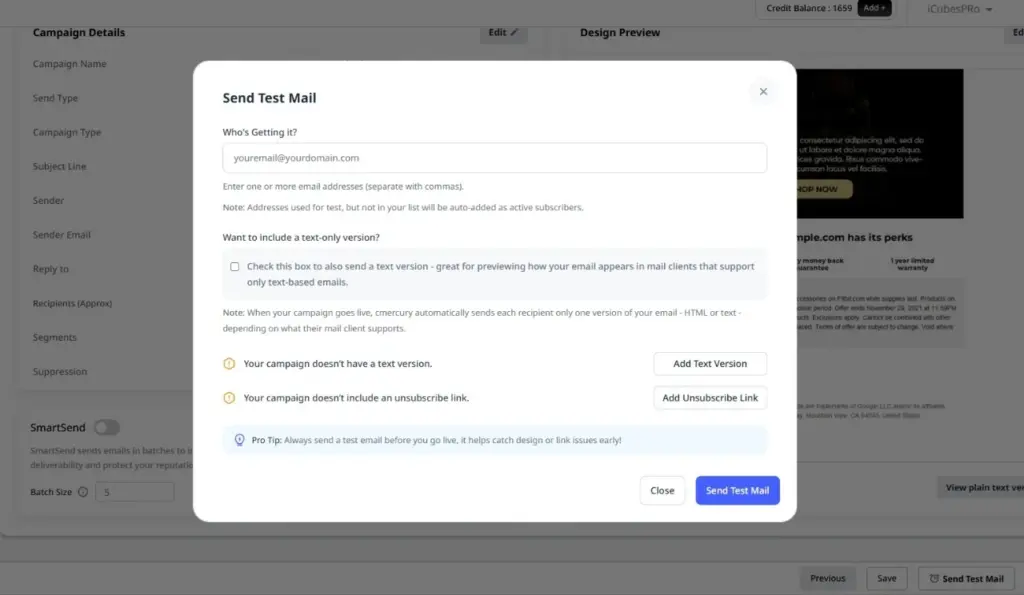
Task: Click the Add + button next to Credit Balance
Action: pos(874,8)
